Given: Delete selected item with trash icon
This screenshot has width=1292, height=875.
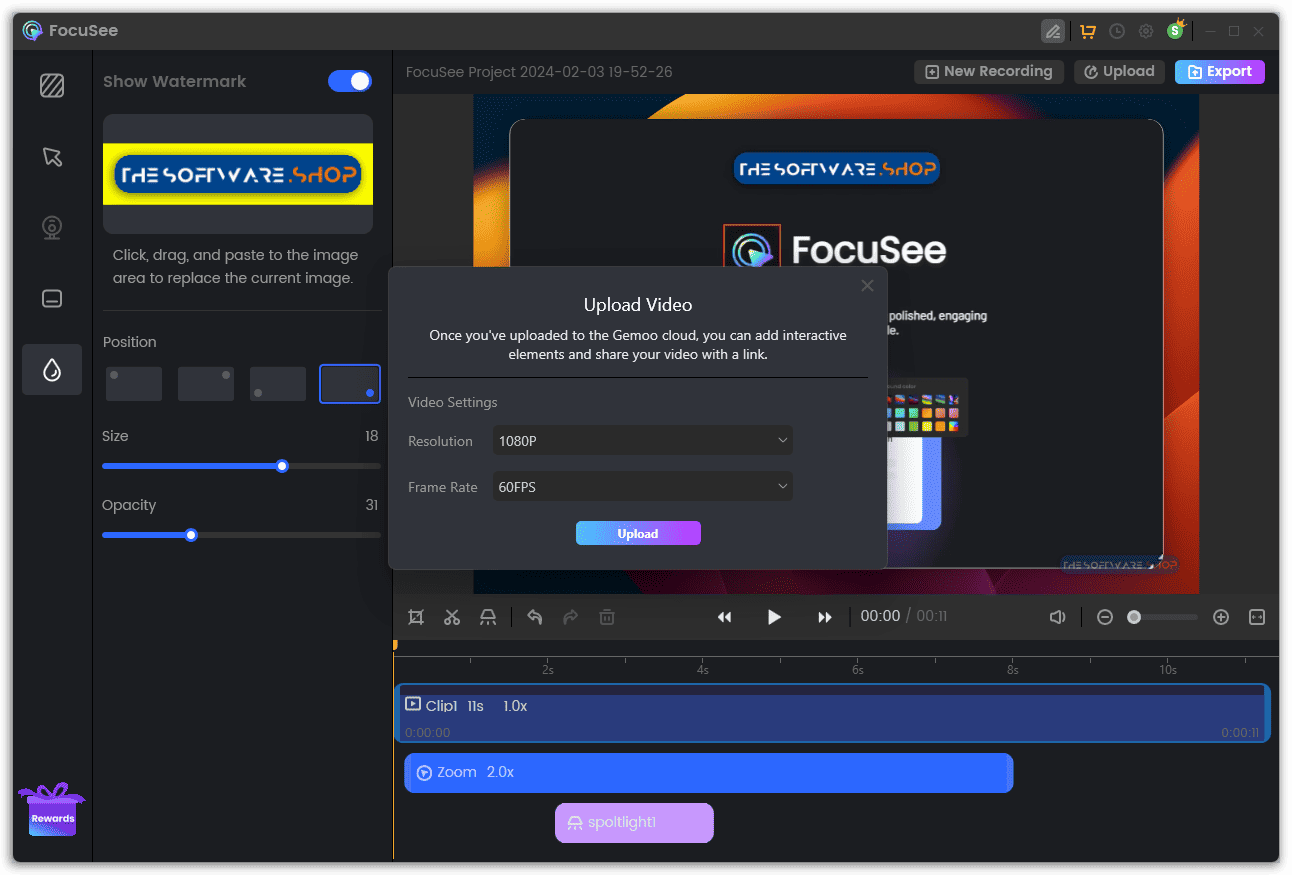Looking at the screenshot, I should click(607, 617).
